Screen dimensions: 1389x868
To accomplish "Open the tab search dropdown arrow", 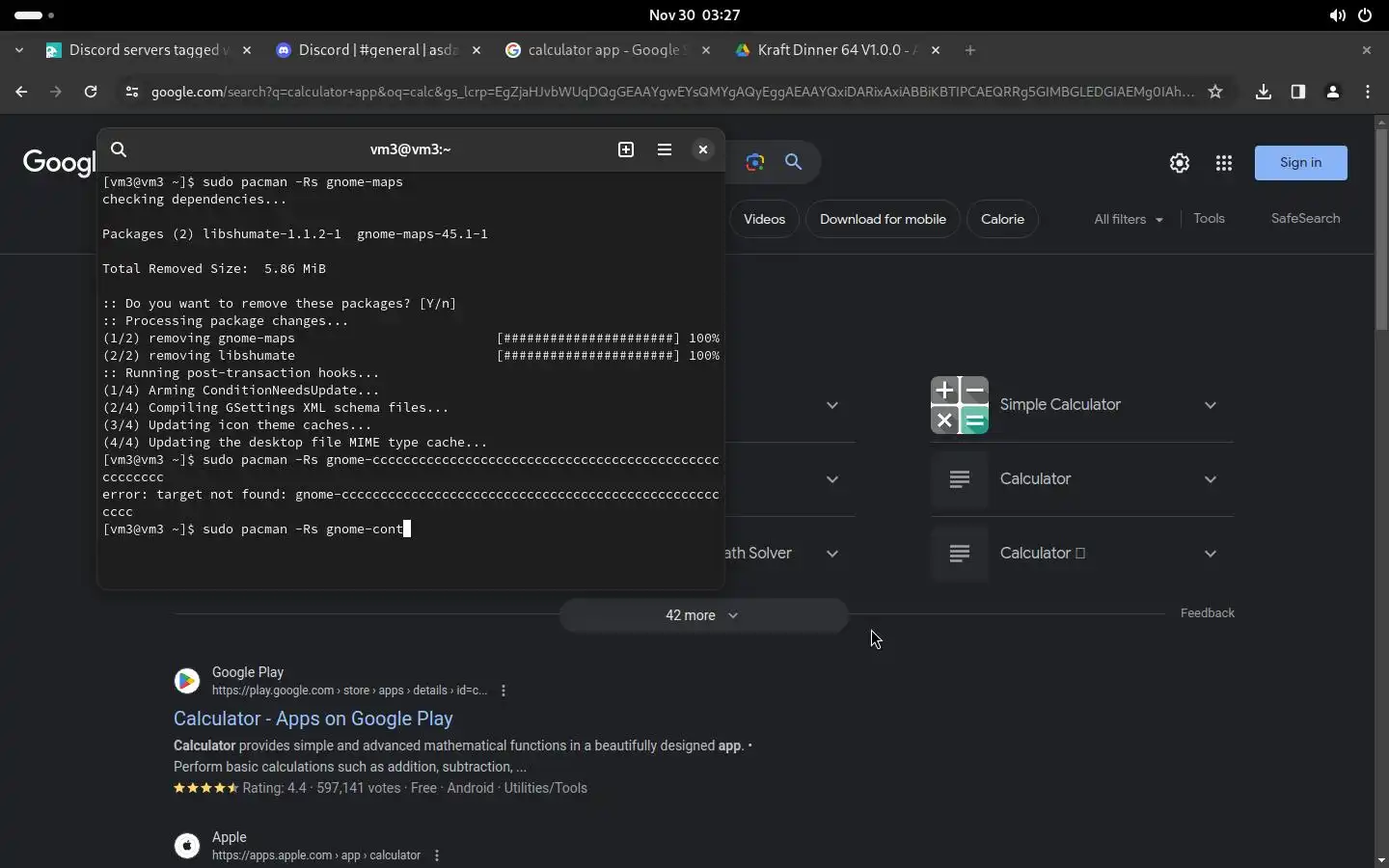I will pyautogui.click(x=19, y=50).
